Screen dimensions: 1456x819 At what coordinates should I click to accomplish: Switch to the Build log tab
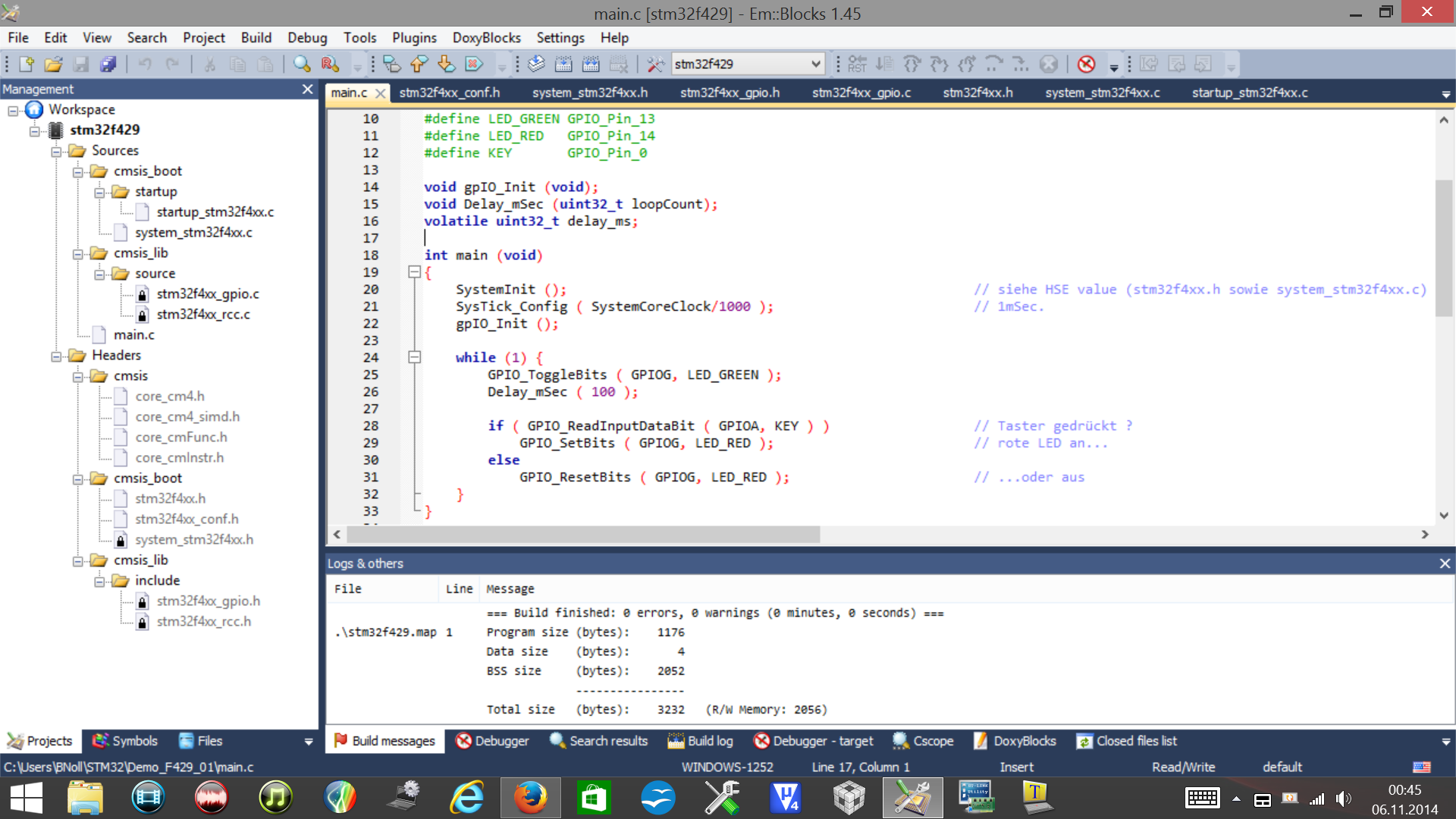coord(701,741)
